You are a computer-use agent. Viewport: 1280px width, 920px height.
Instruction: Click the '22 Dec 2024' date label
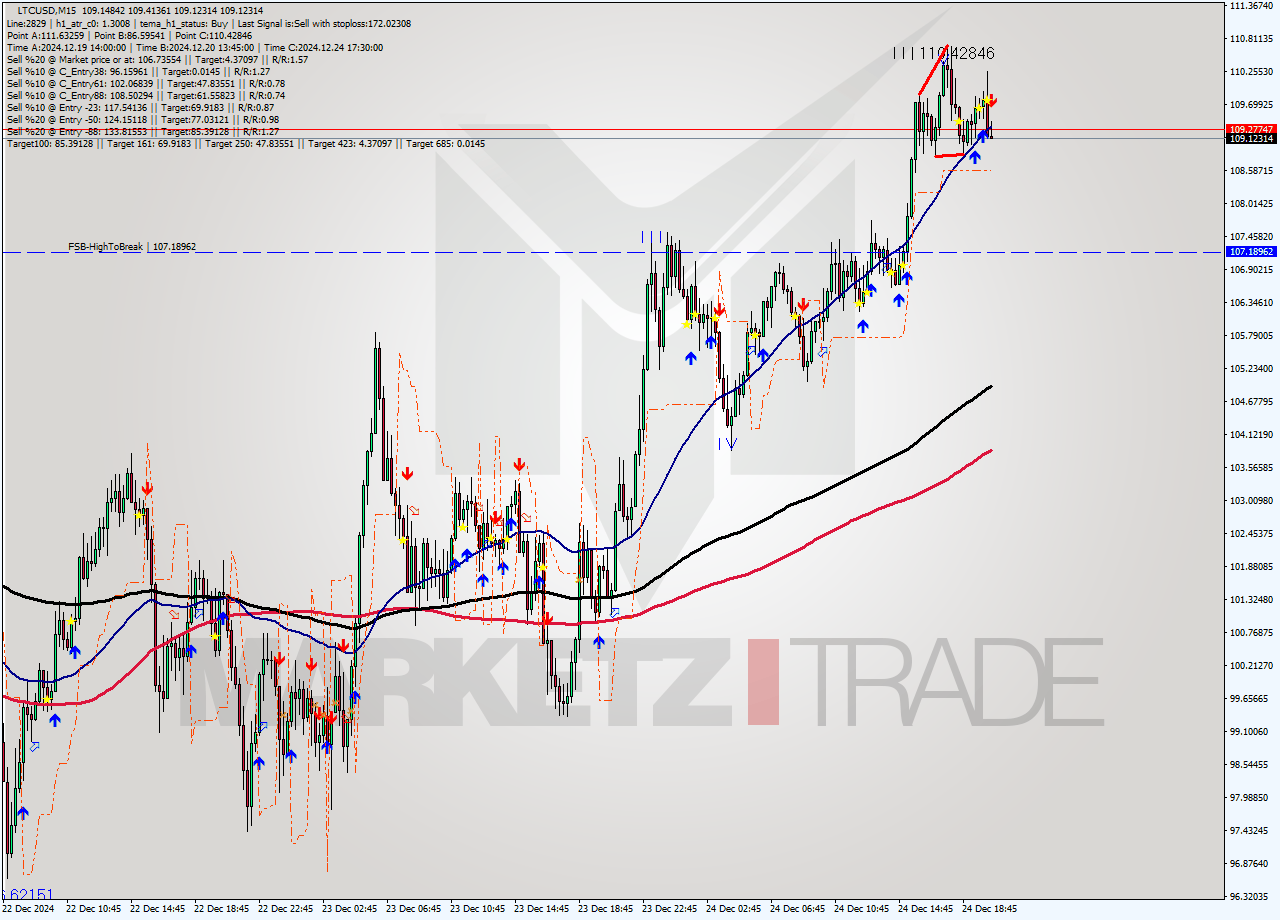28,908
